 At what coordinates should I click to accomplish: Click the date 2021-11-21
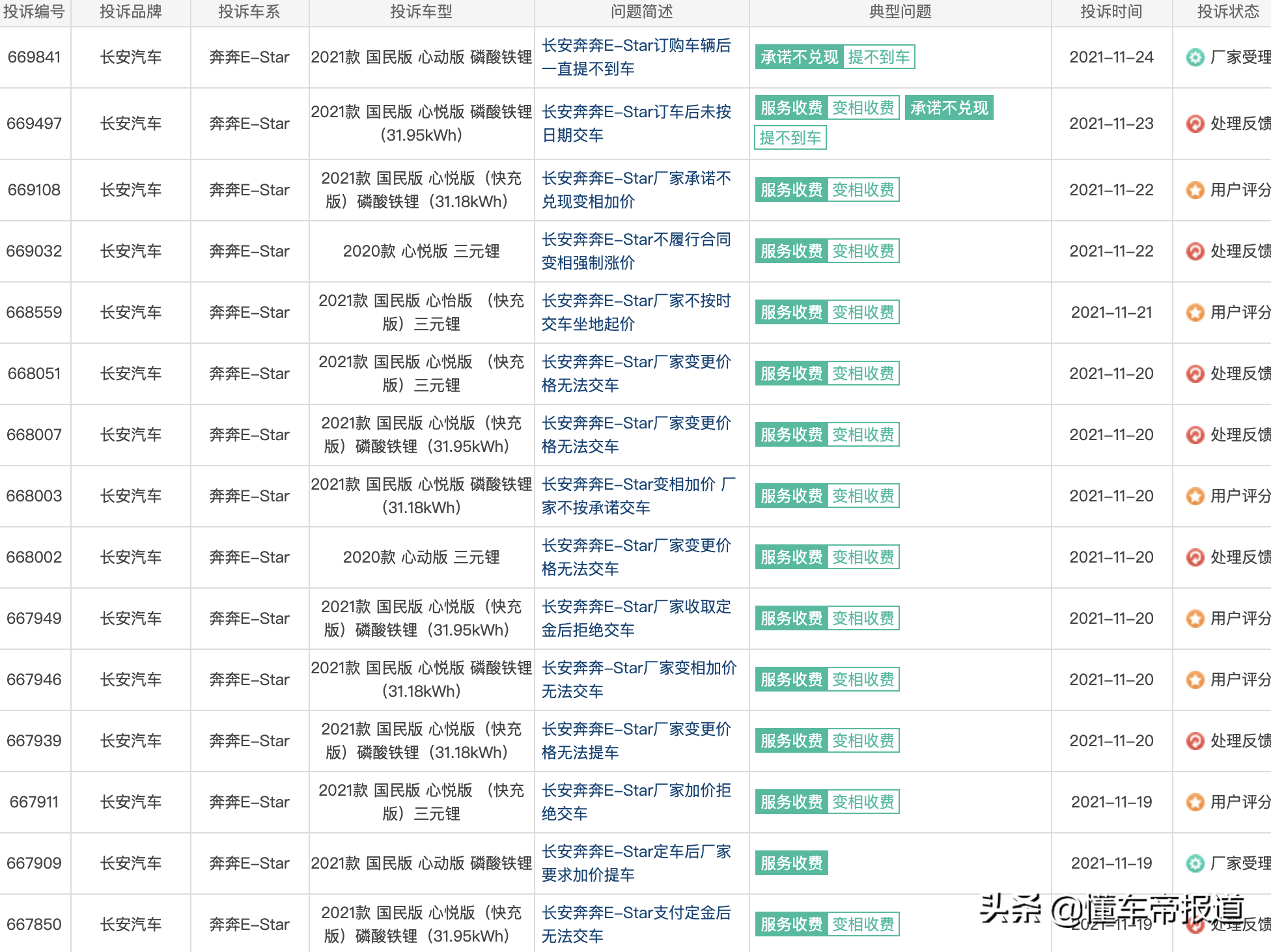[1111, 313]
